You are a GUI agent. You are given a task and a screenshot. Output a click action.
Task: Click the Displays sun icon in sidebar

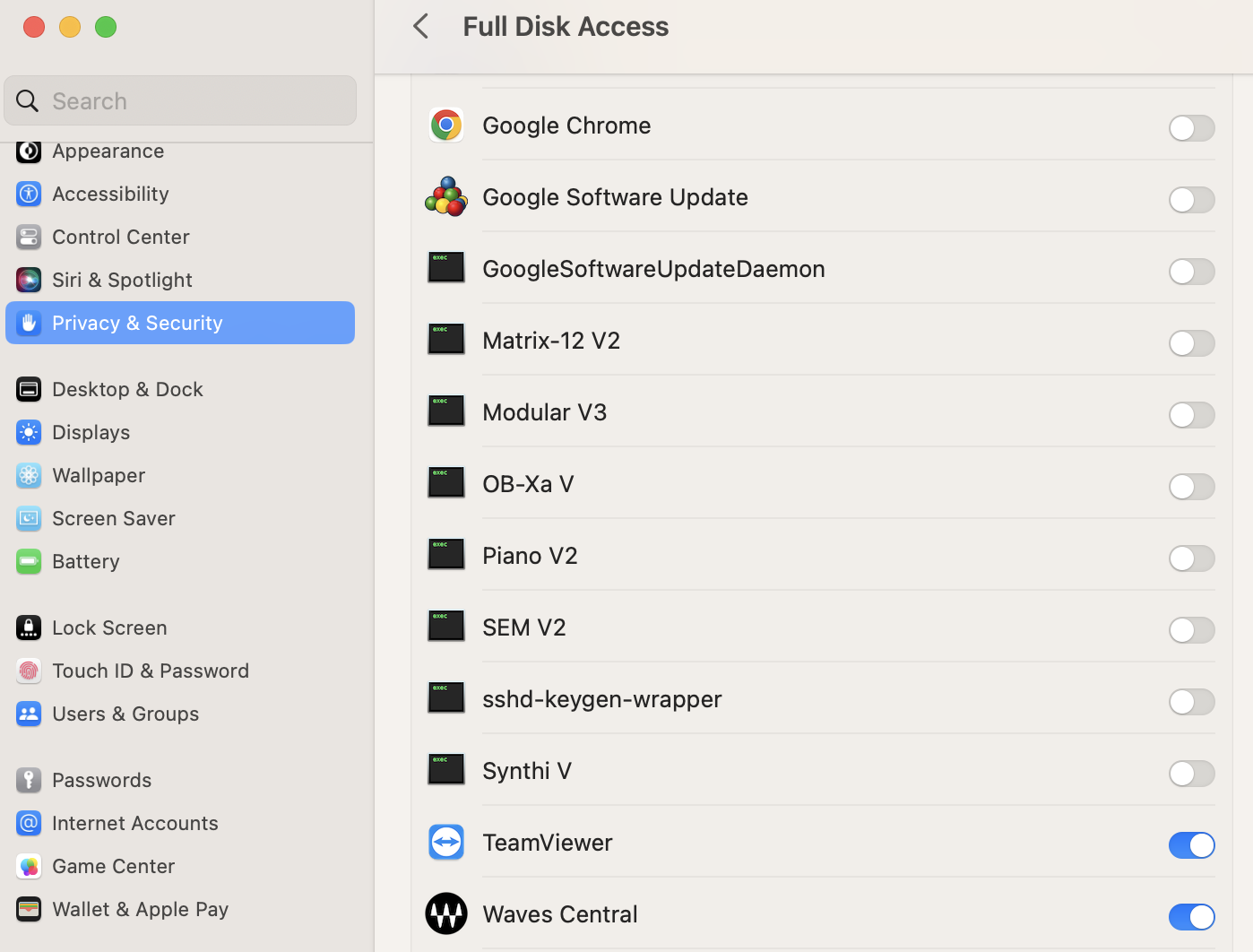coord(29,432)
